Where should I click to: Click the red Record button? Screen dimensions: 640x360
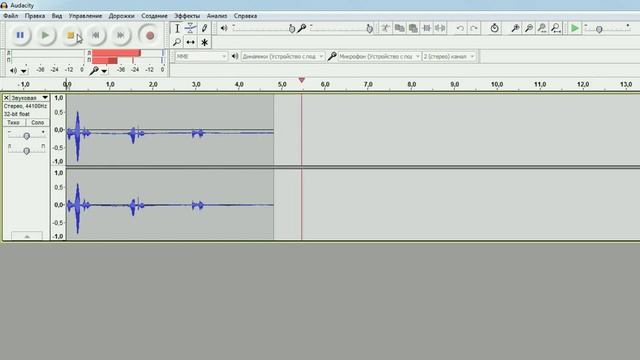(150, 36)
